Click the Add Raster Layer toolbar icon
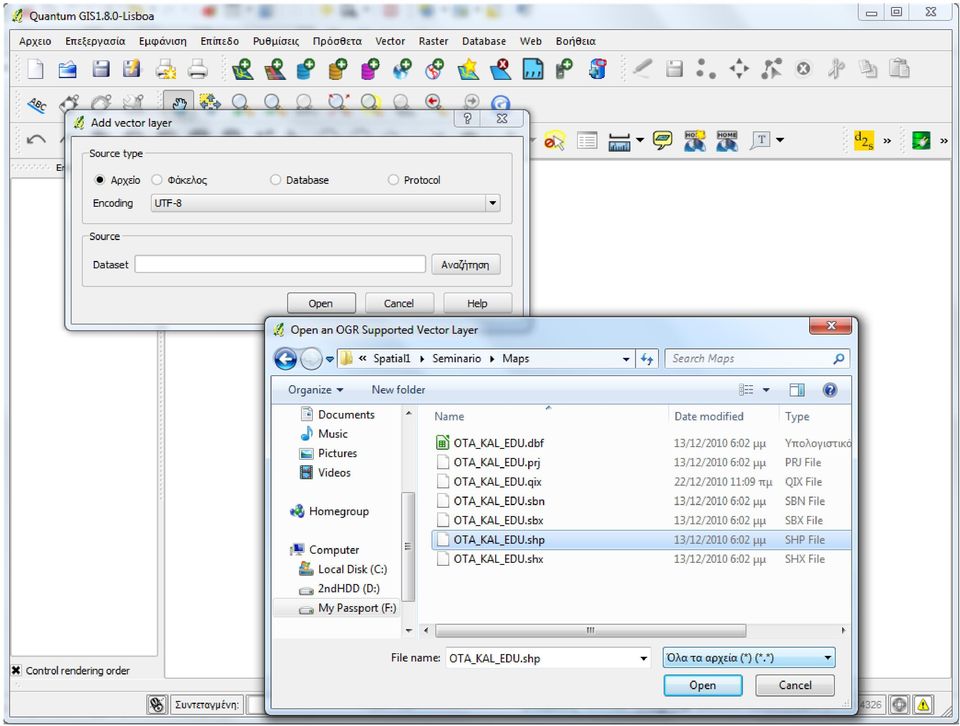Viewport: 960px width, 726px height. [x=275, y=69]
